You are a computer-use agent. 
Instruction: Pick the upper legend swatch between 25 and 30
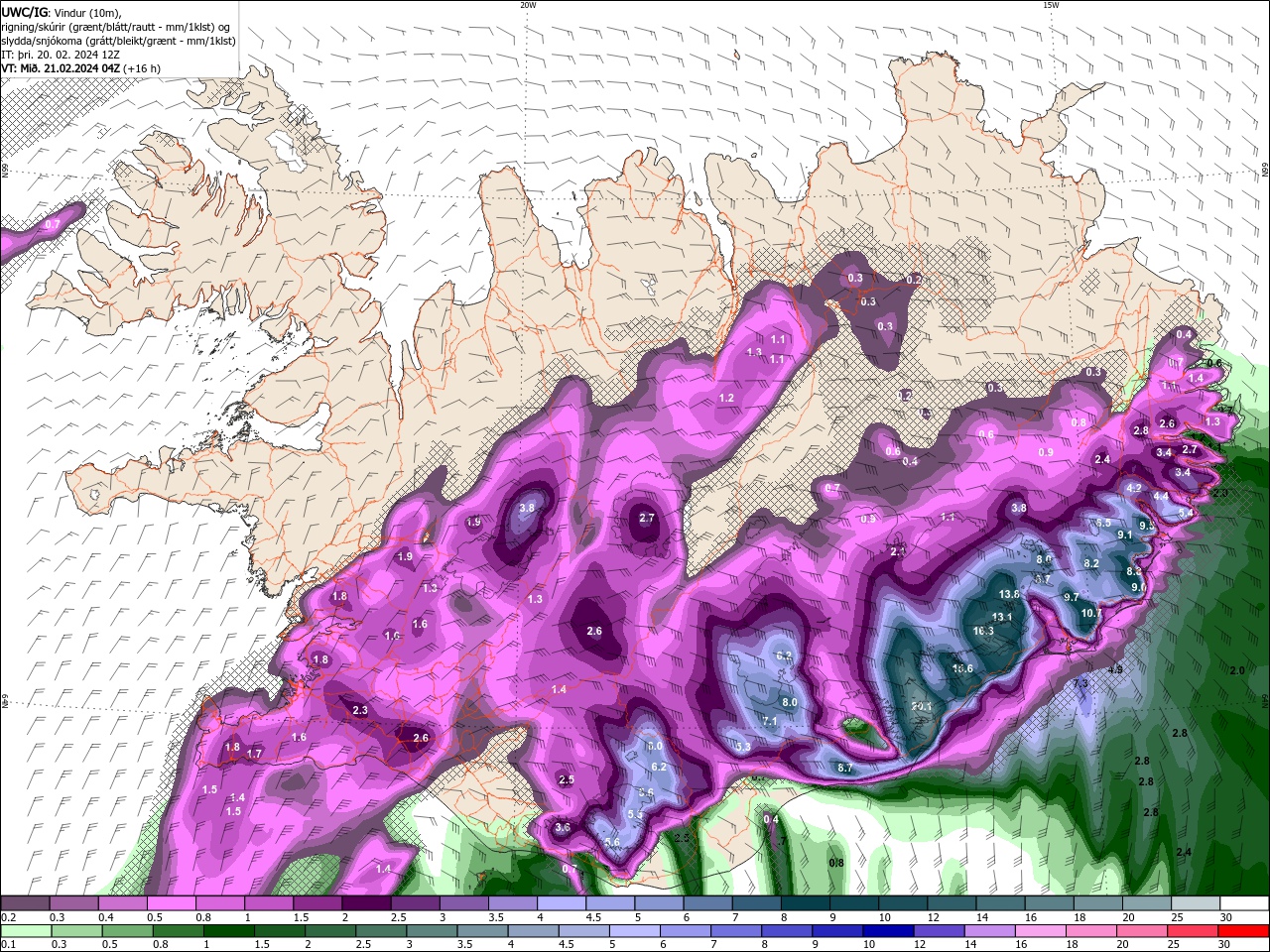pyautogui.click(x=1196, y=903)
